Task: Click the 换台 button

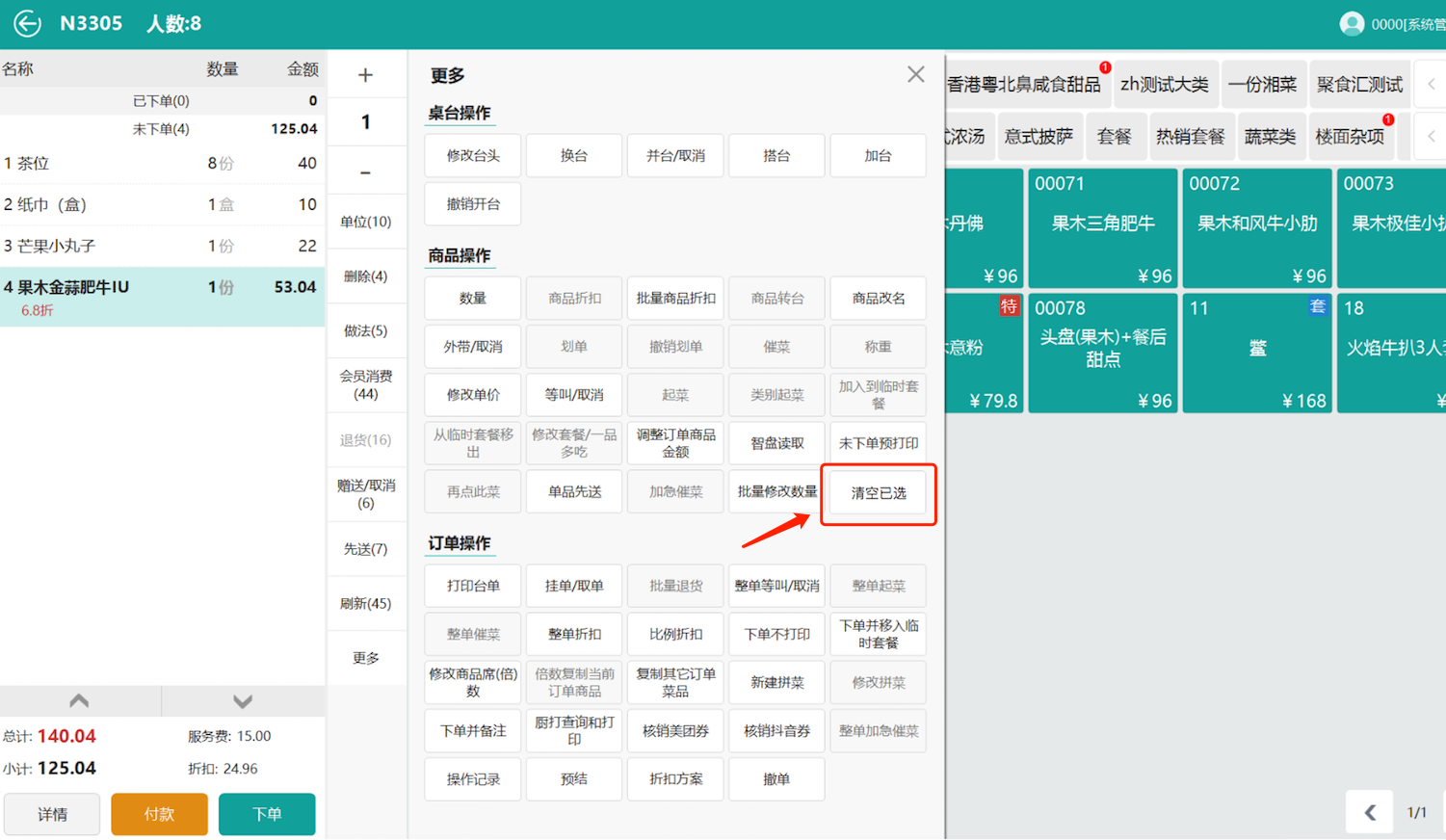Action: 574,155
